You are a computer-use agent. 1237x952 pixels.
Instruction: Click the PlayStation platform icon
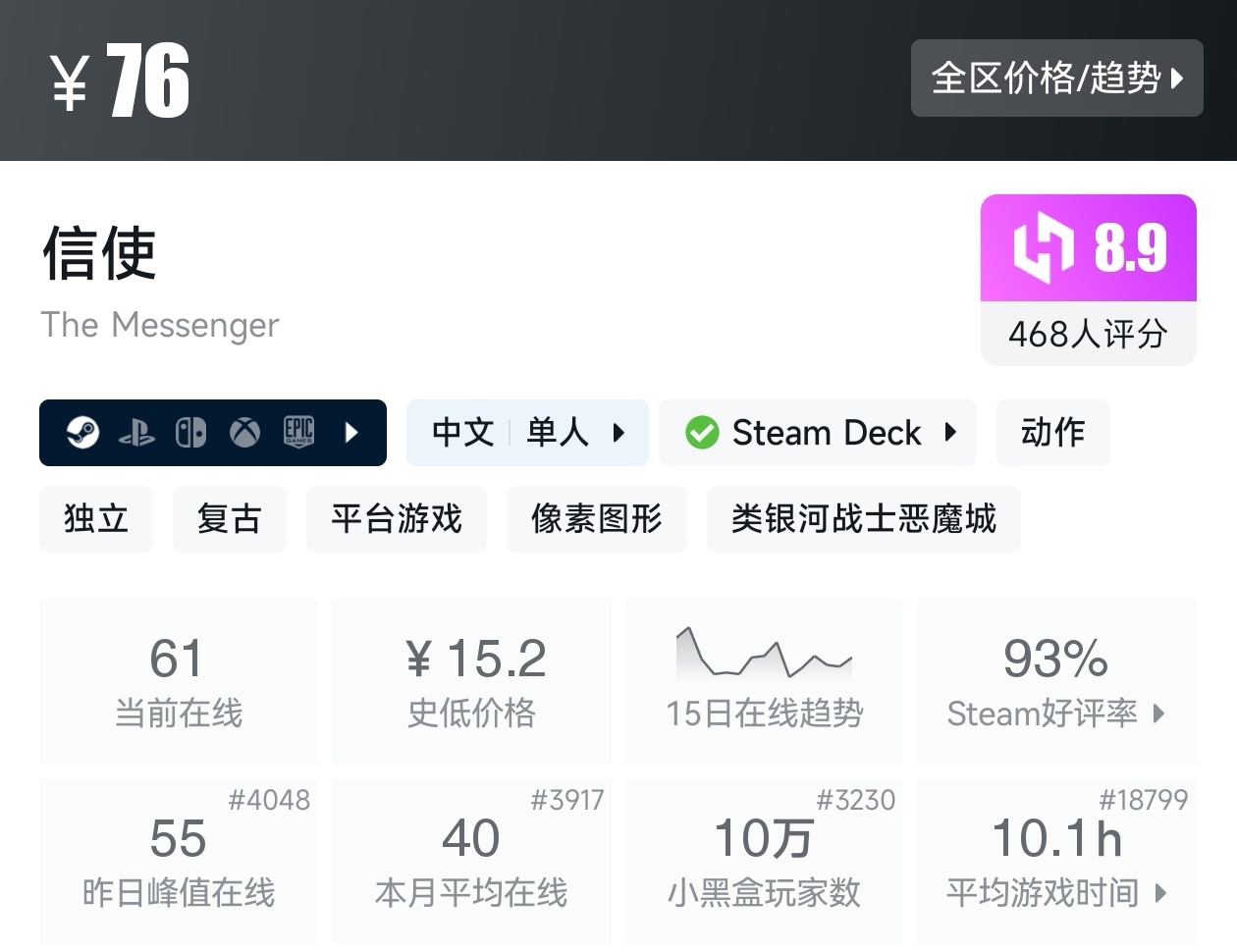coord(136,433)
